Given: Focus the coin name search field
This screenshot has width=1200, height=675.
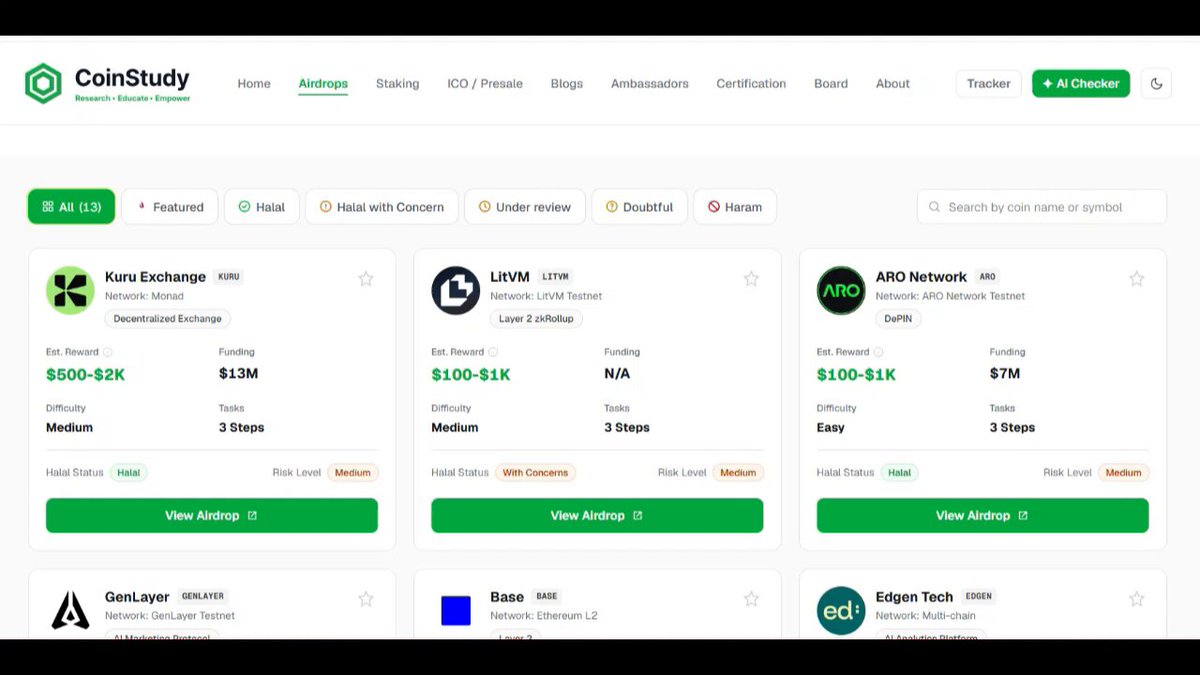Looking at the screenshot, I should pos(1042,207).
